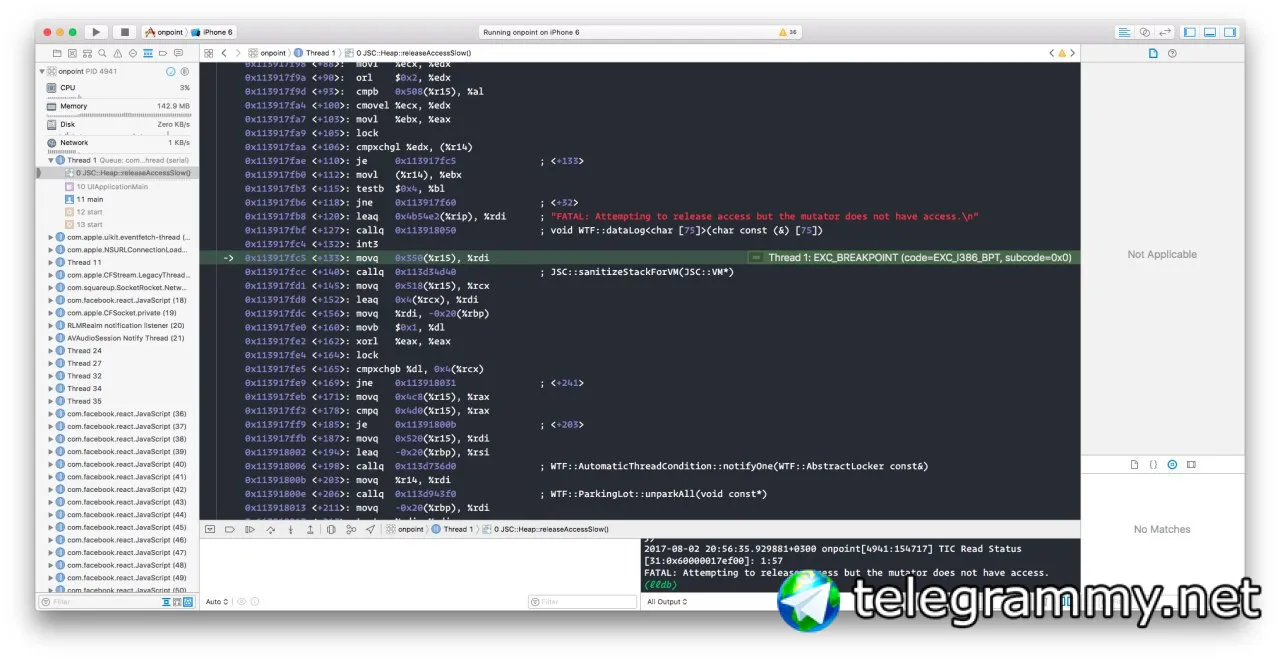Viewport: 1280px width, 661px height.
Task: Jump to previous issue arrow
Action: coord(1052,53)
